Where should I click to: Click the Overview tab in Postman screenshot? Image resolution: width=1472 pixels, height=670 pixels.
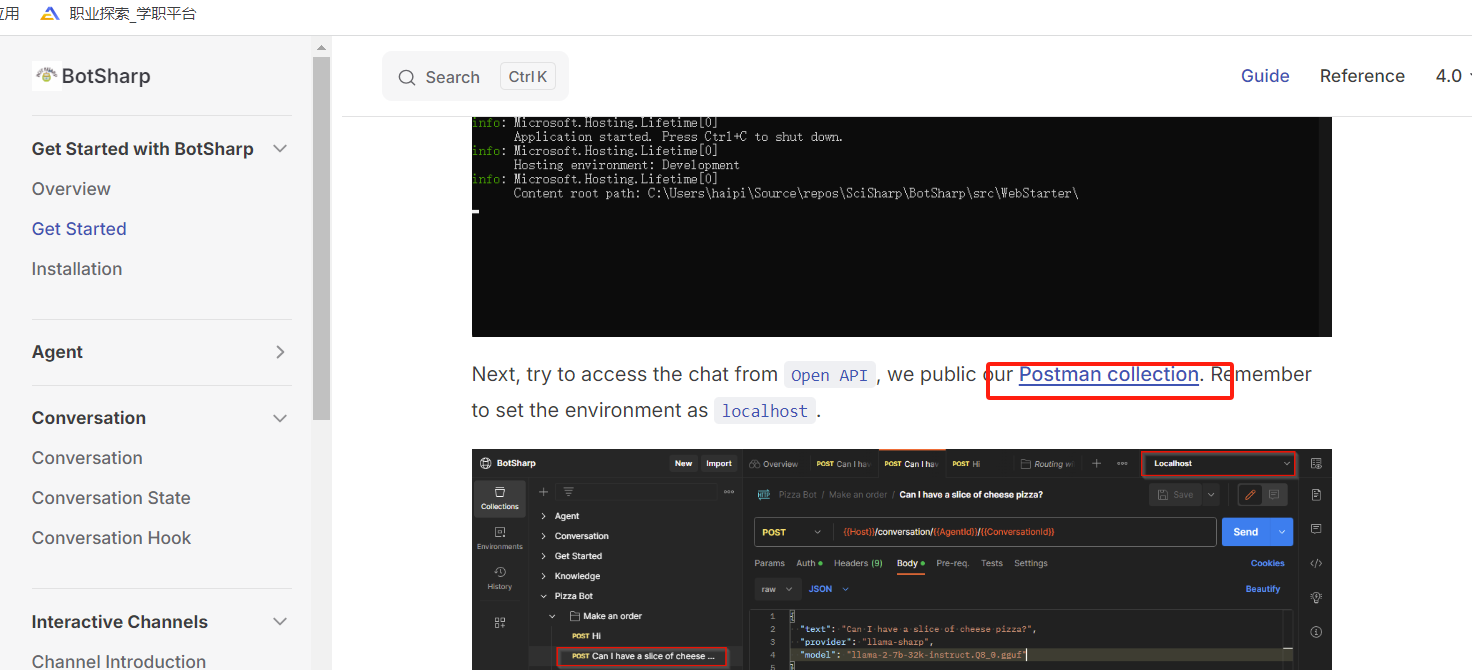coord(774,464)
